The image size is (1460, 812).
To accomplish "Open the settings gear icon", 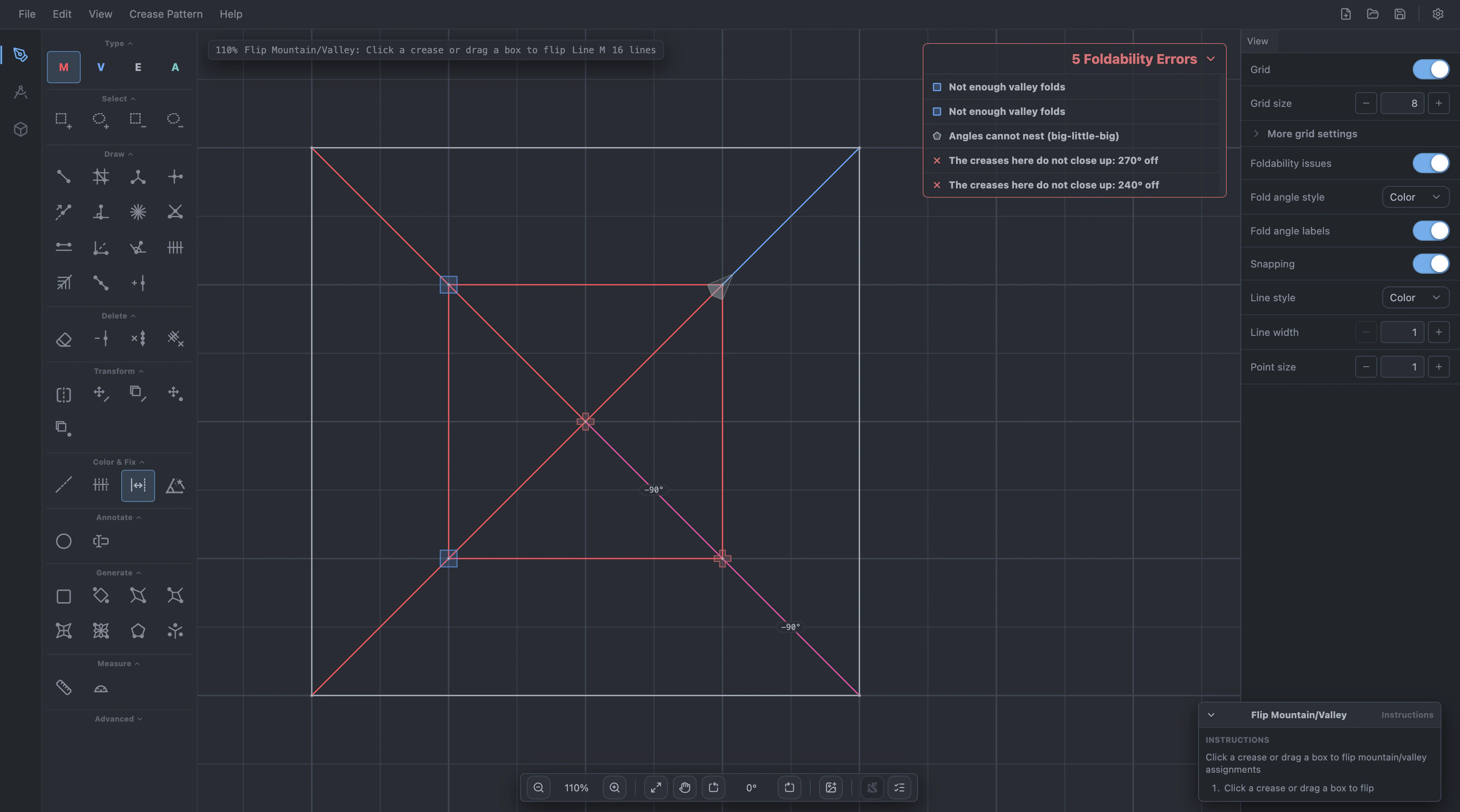I will click(1438, 14).
